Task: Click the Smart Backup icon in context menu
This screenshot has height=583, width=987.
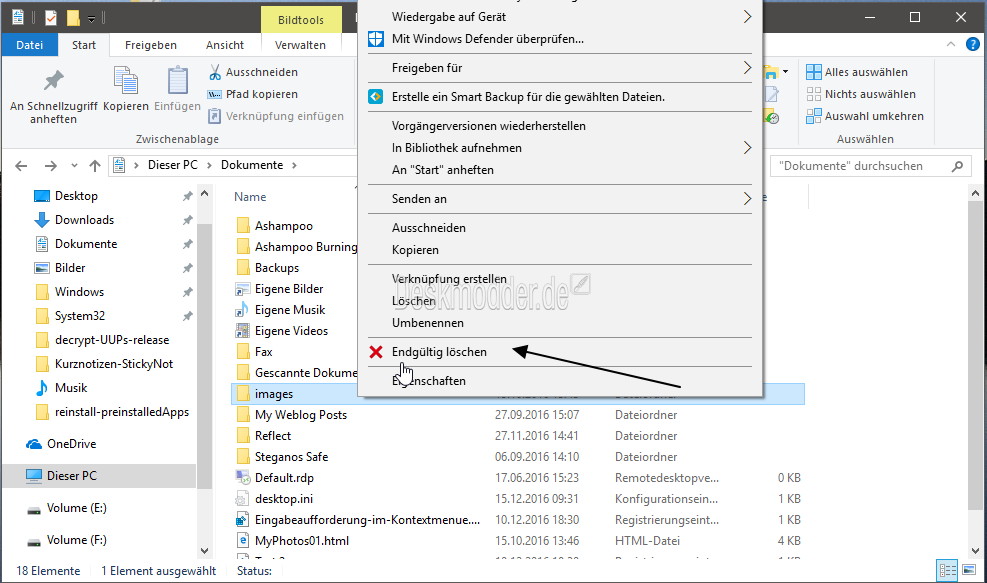Action: tap(376, 97)
